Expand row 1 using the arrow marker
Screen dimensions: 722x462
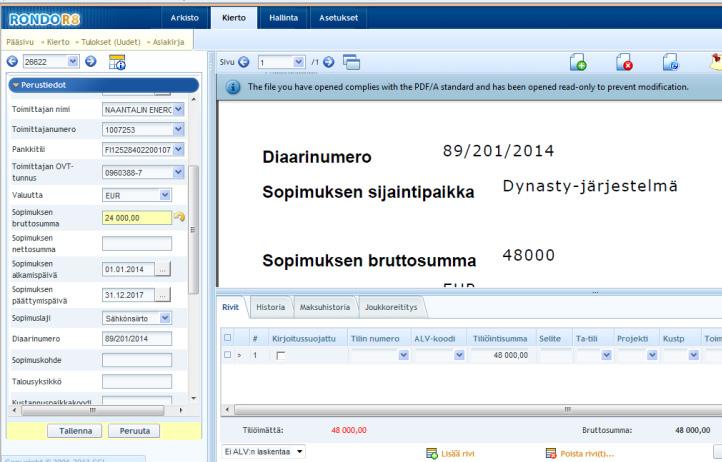tap(239, 355)
